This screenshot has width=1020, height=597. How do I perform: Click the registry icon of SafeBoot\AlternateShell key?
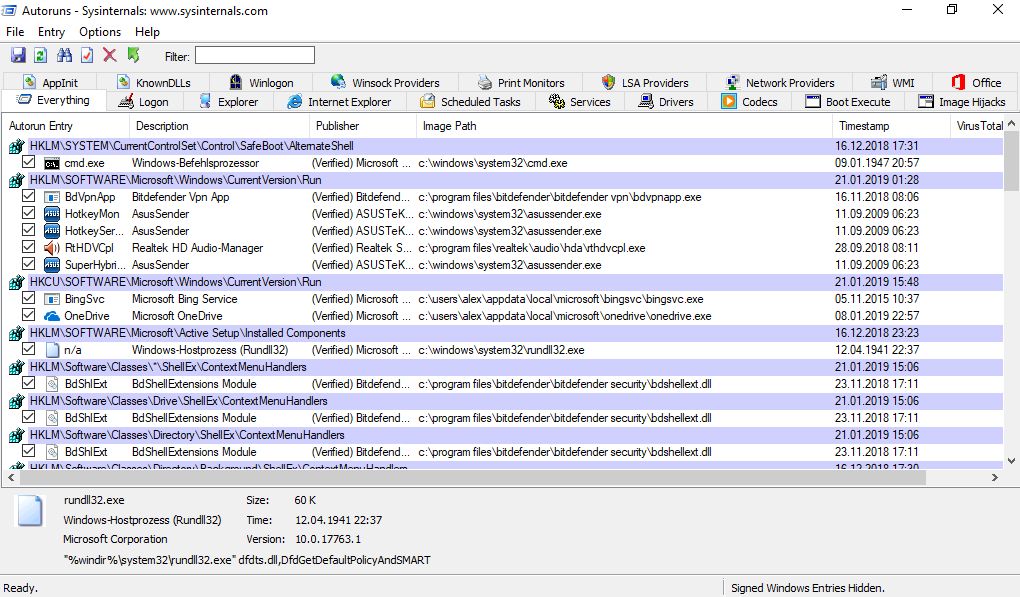coord(17,146)
